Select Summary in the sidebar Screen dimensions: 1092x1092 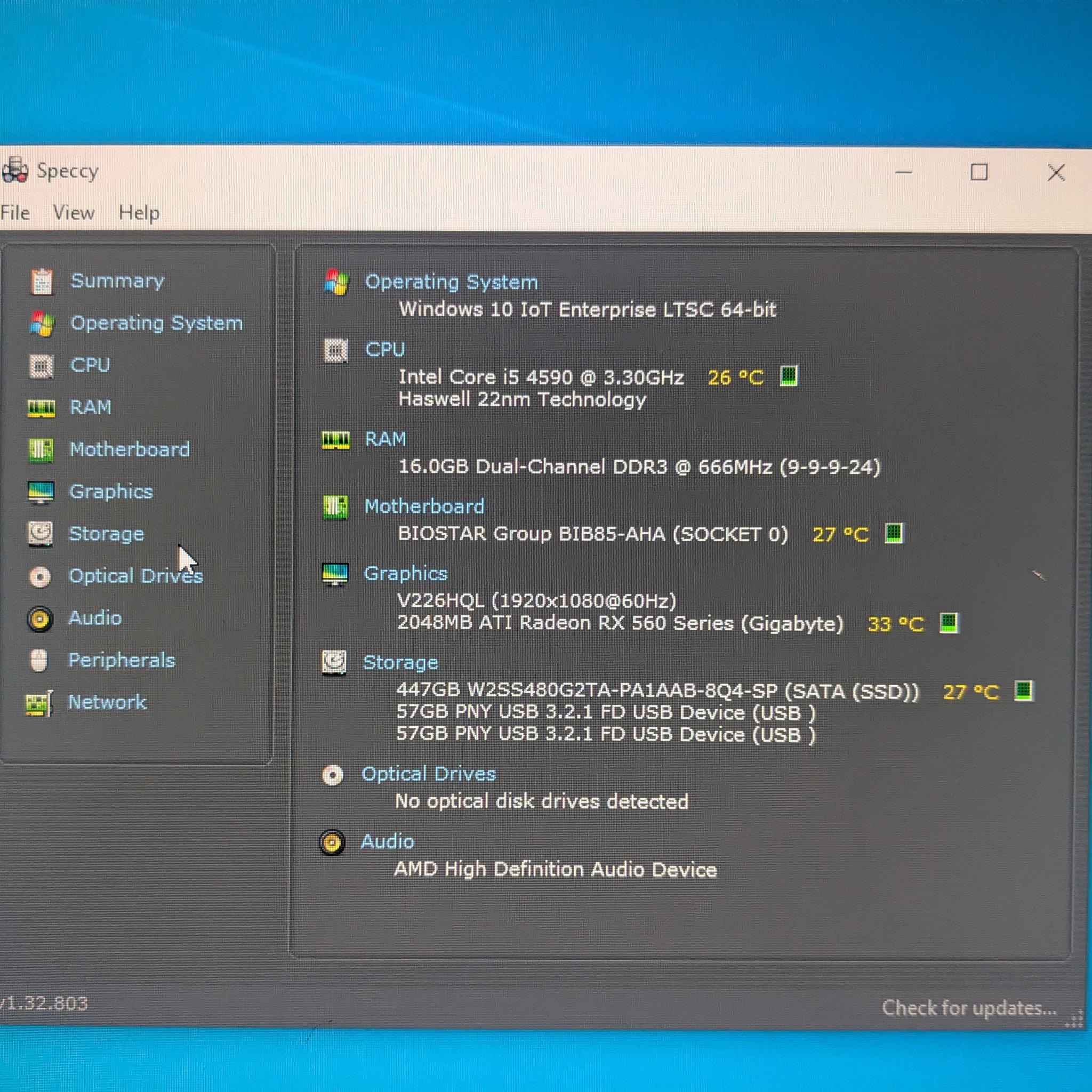[x=117, y=281]
